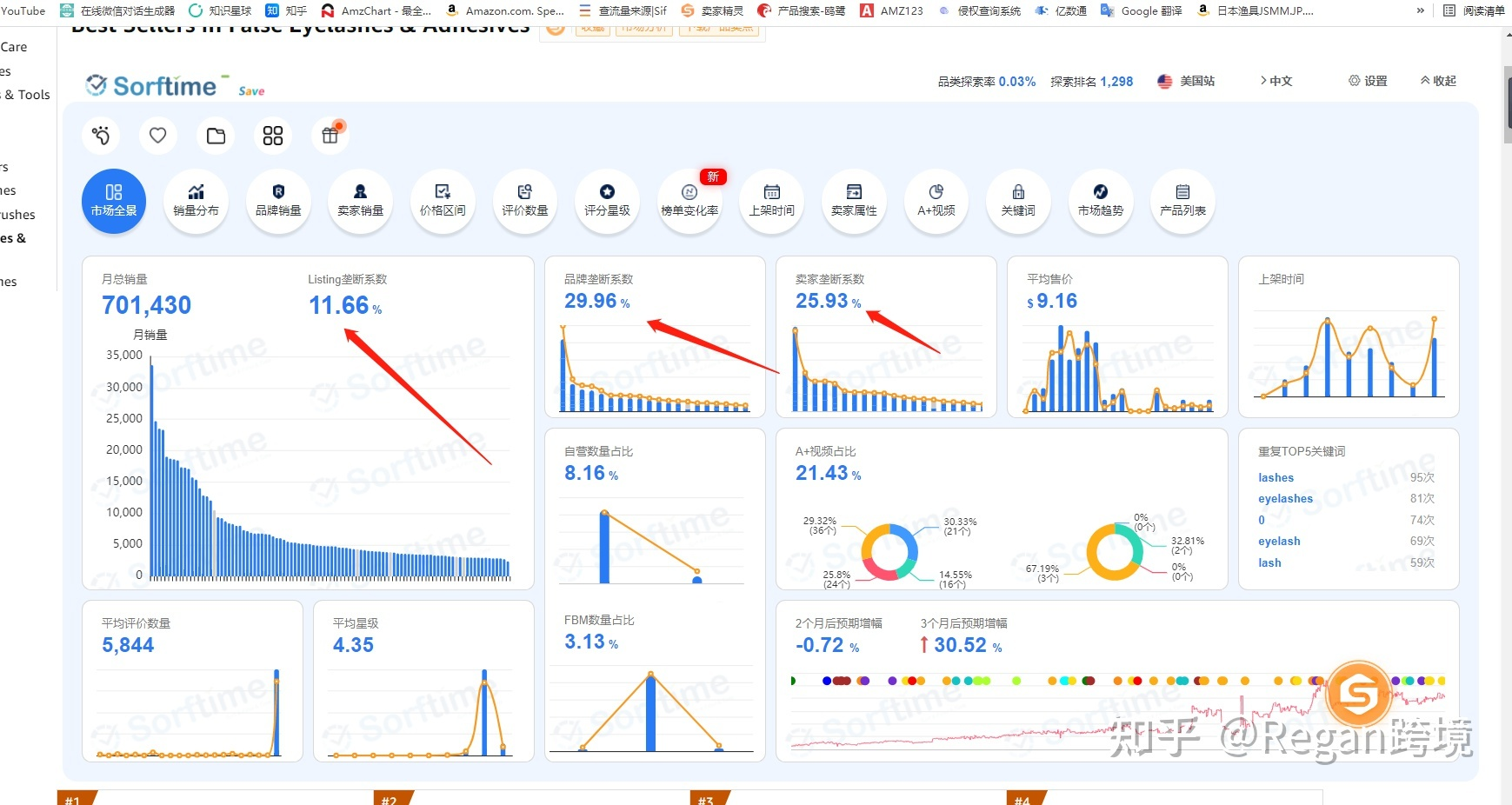1512x805 pixels.
Task: Open the gift icon with notification badge
Action: [x=330, y=136]
